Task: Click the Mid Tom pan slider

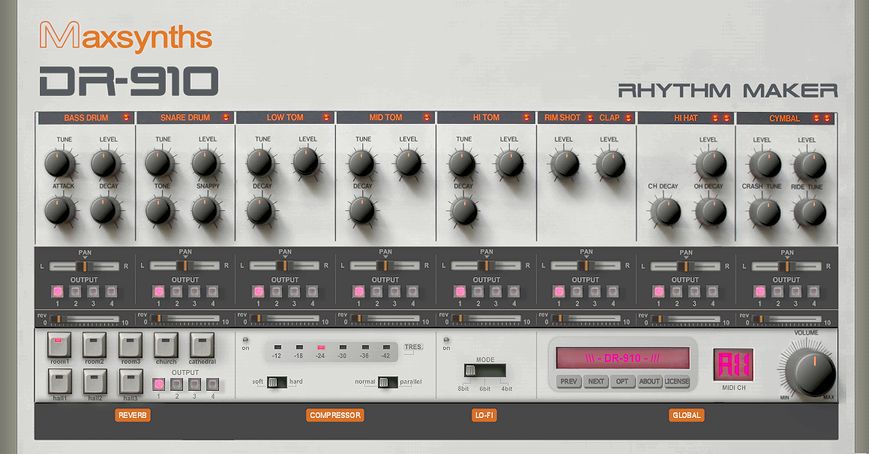Action: [386, 265]
